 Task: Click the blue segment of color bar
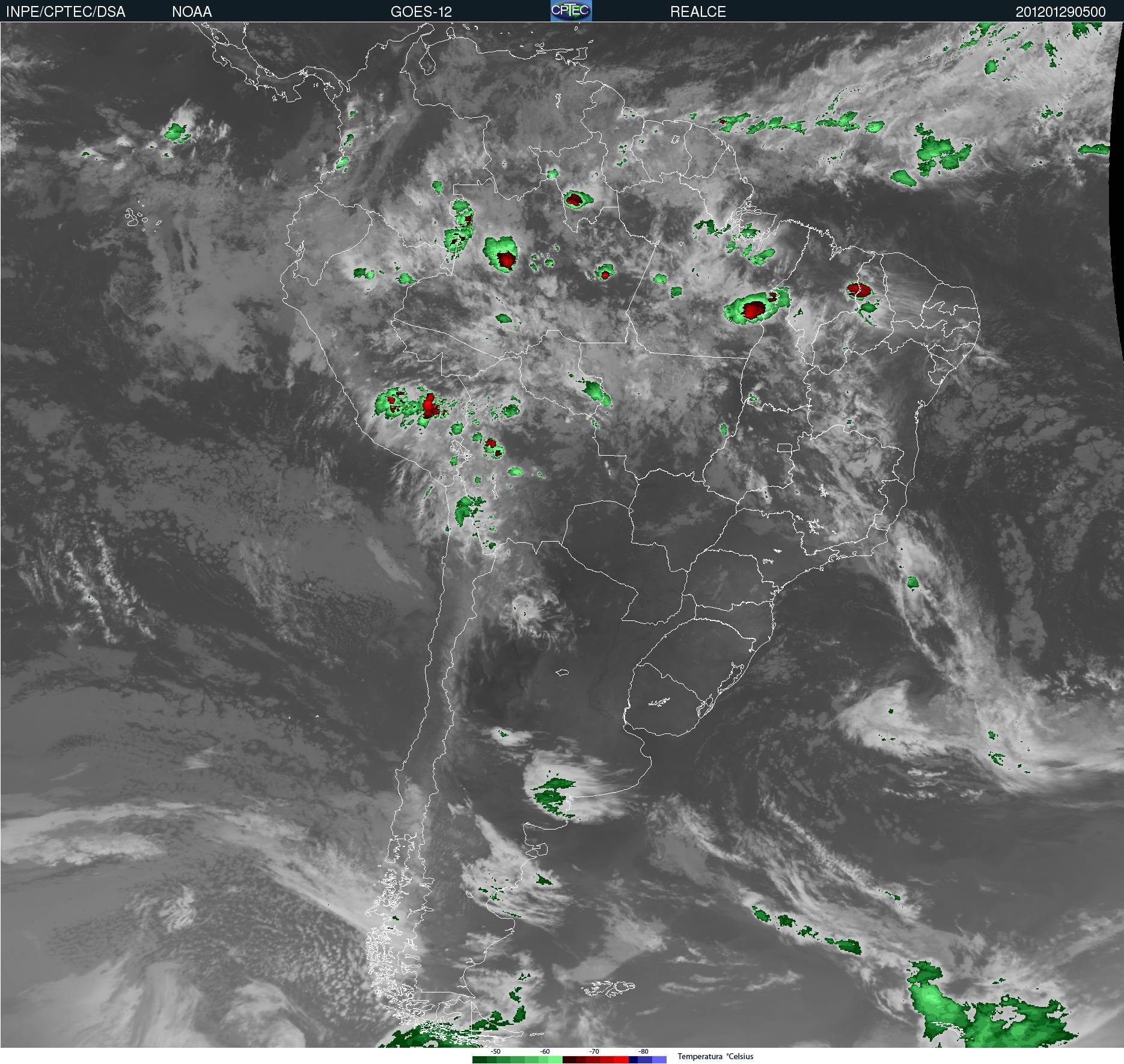pyautogui.click(x=648, y=1060)
